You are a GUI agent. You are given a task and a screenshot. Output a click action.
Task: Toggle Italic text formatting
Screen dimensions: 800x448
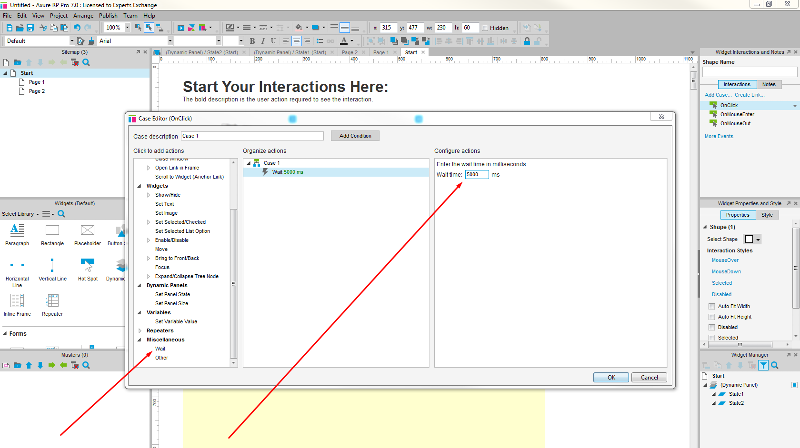pos(263,41)
